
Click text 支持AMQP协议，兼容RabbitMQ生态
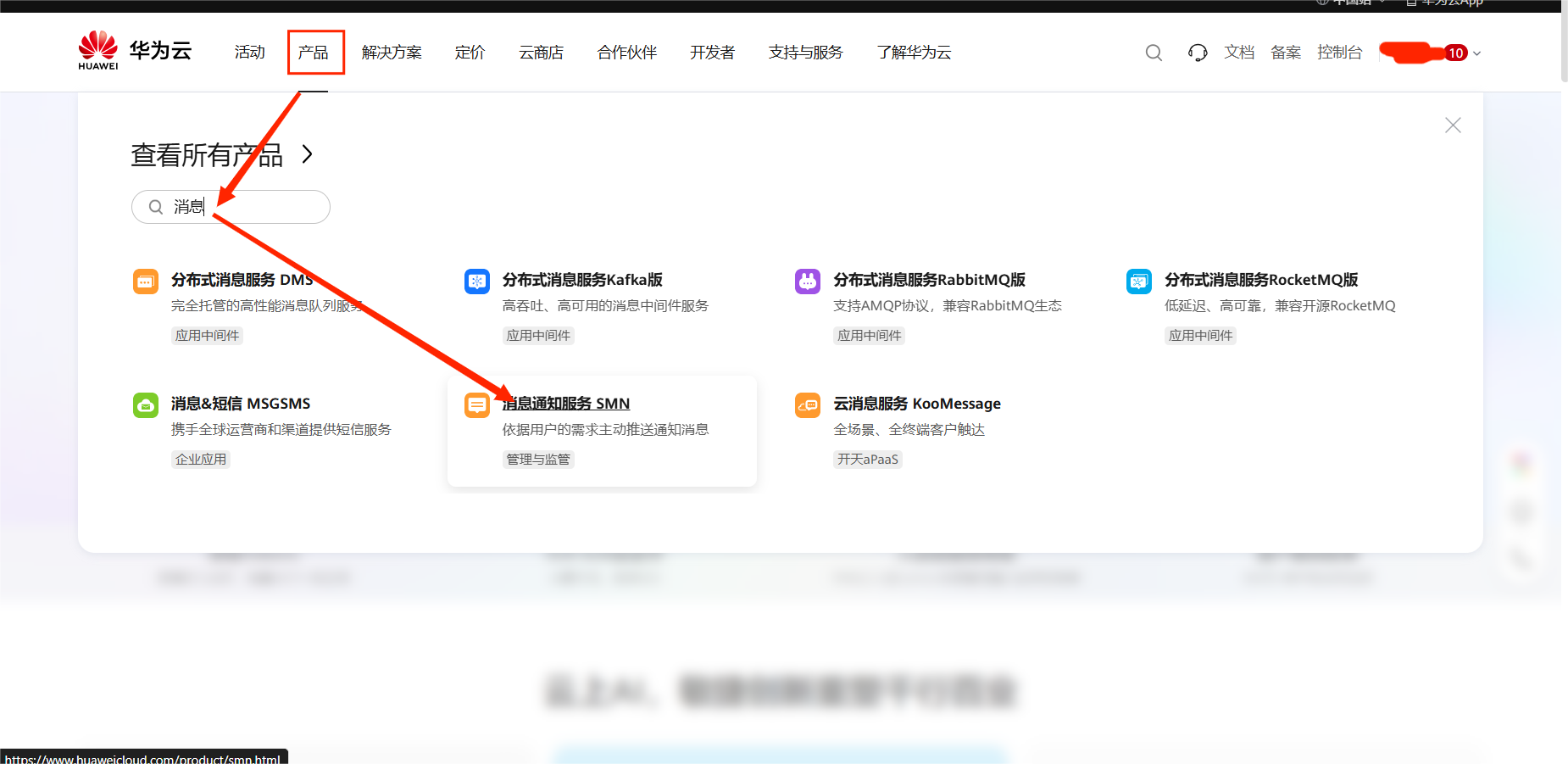click(x=948, y=306)
